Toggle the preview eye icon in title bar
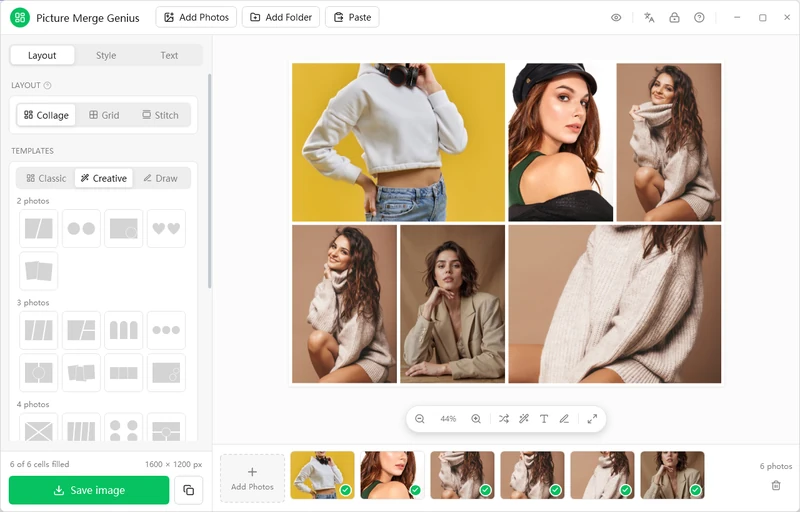The height and width of the screenshot is (512, 800). point(616,18)
